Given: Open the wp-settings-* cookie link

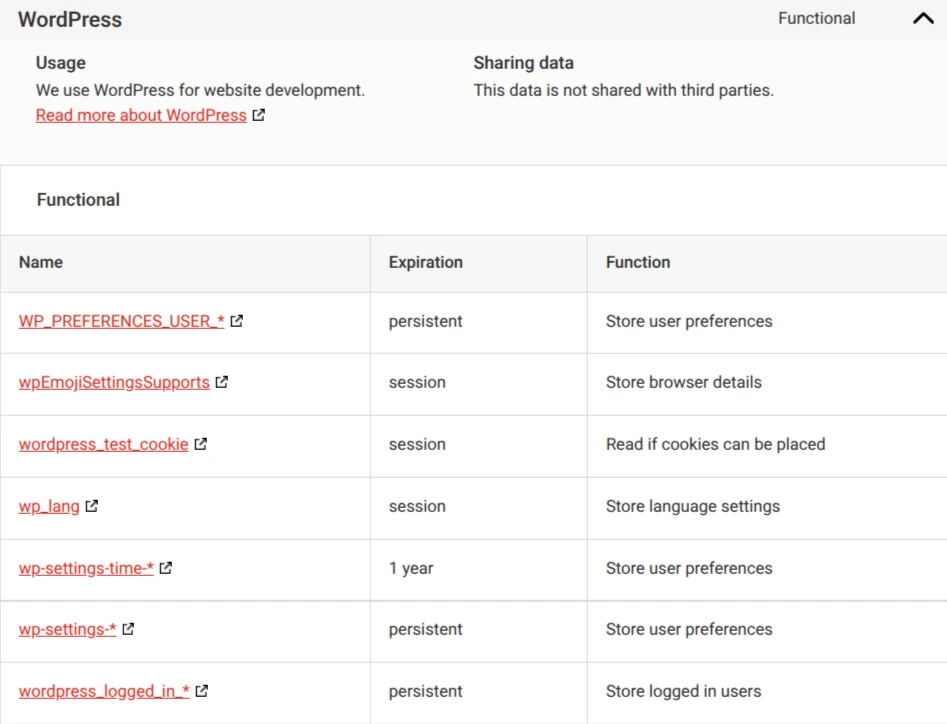Looking at the screenshot, I should (x=67, y=629).
